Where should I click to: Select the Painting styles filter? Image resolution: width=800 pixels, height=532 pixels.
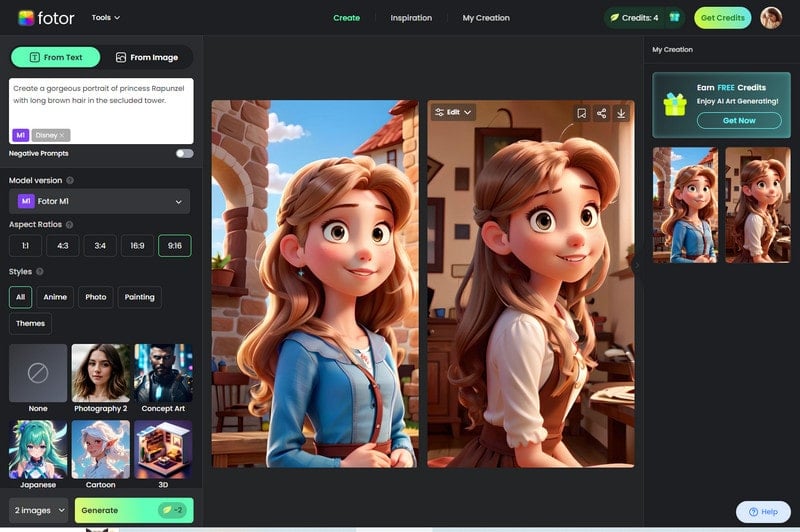(139, 297)
